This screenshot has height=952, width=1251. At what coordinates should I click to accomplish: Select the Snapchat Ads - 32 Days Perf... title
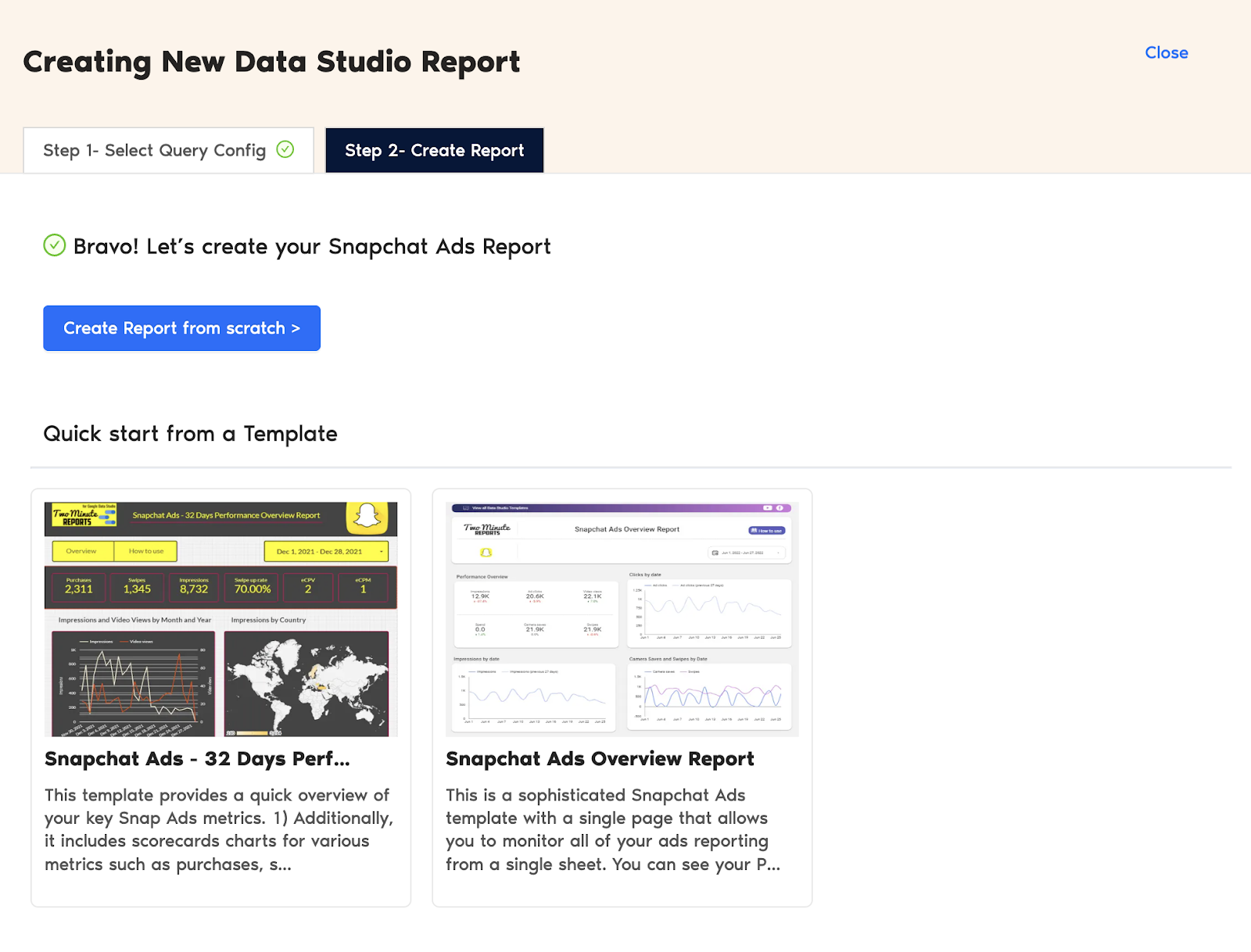tap(197, 759)
